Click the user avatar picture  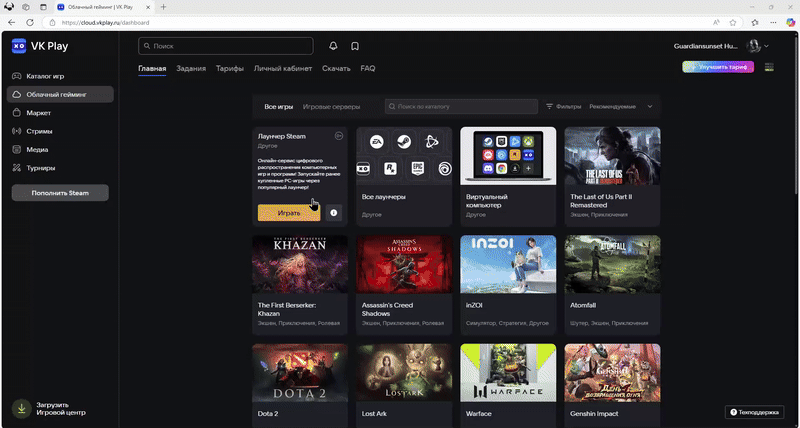pos(754,46)
